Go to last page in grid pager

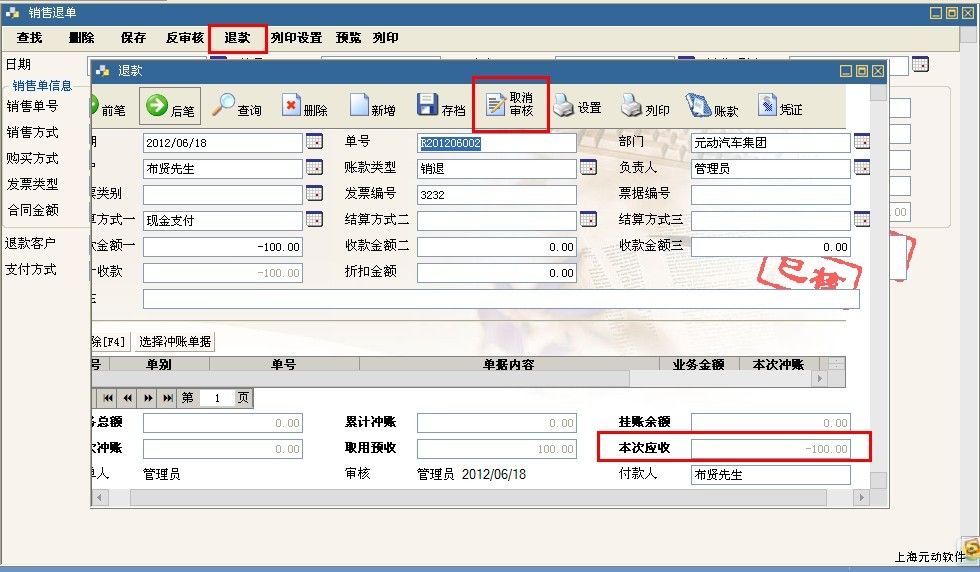tap(168, 398)
